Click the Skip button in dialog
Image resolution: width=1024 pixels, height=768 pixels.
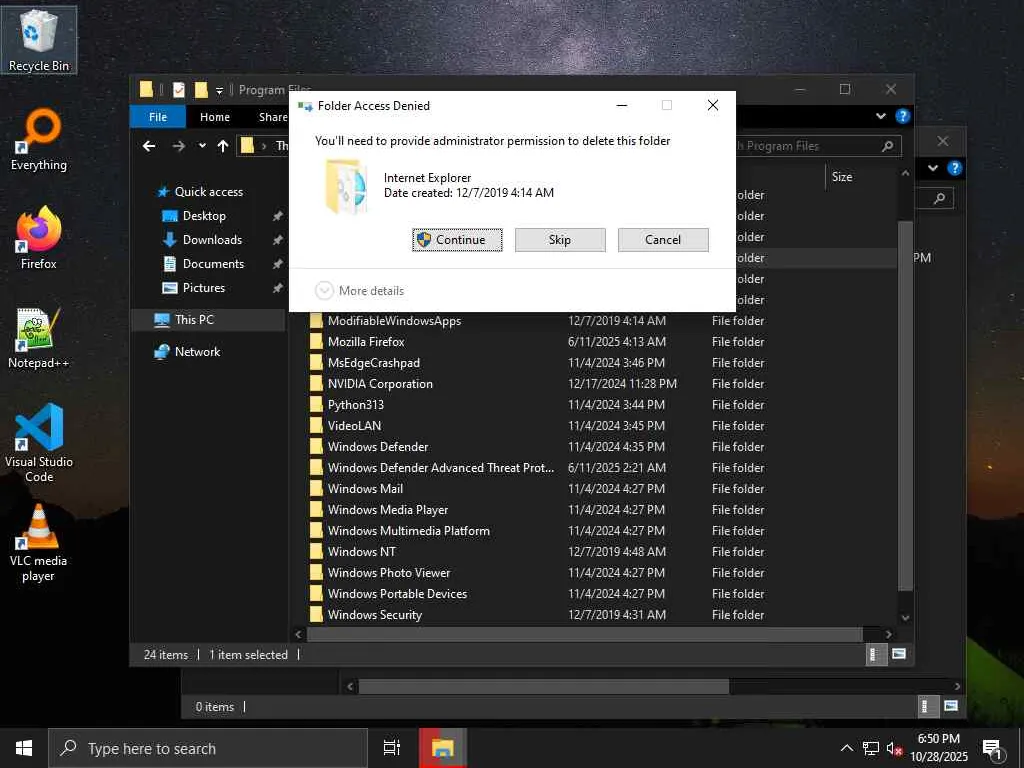(560, 240)
